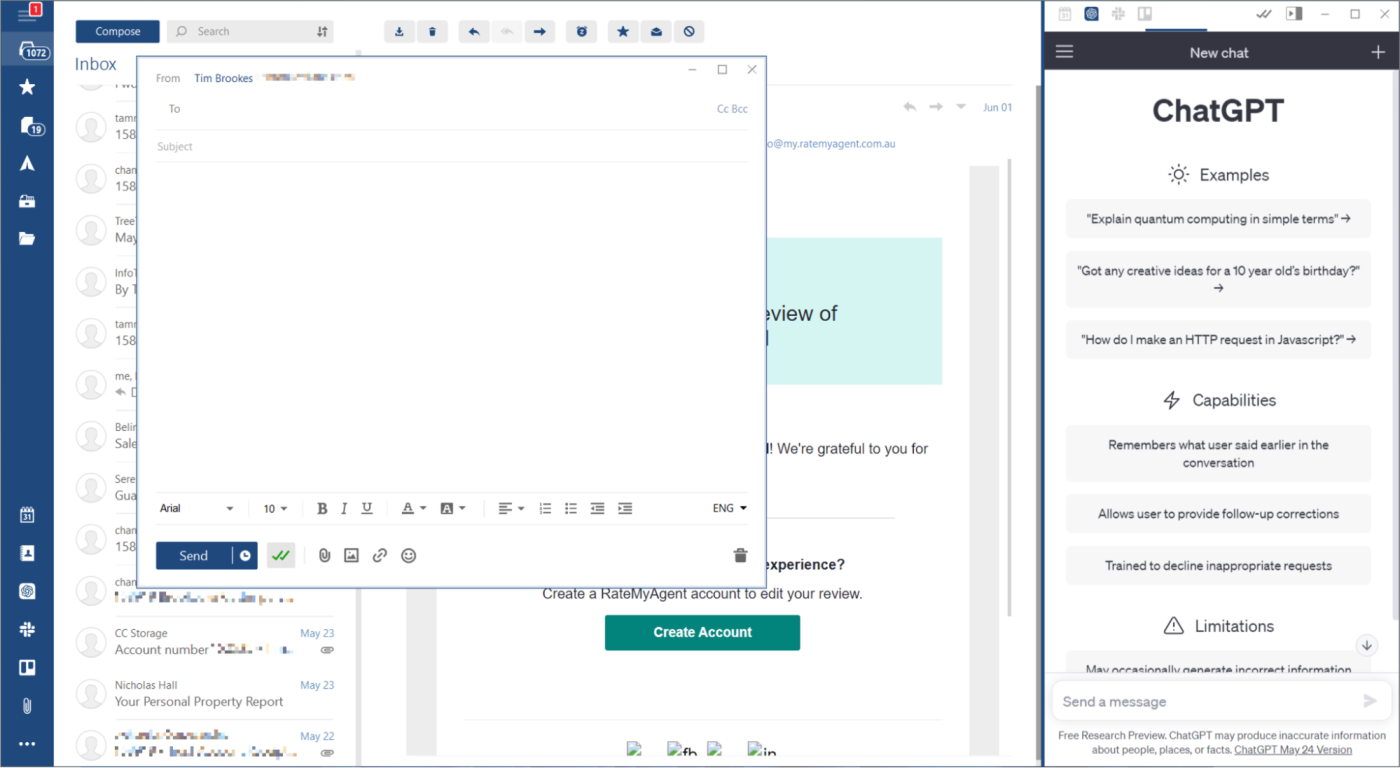The height and width of the screenshot is (768, 1400).
Task: Open the Calendar app in the left sidebar
Action: click(27, 515)
